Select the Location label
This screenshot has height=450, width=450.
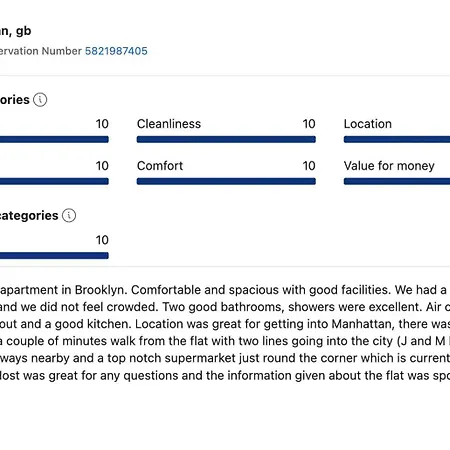368,124
